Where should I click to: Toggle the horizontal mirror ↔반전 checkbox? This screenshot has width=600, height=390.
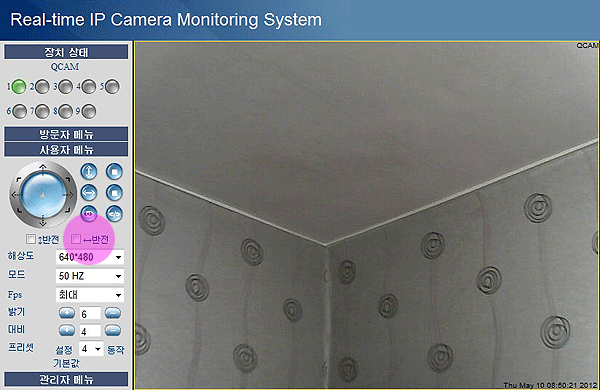[x=76, y=239]
